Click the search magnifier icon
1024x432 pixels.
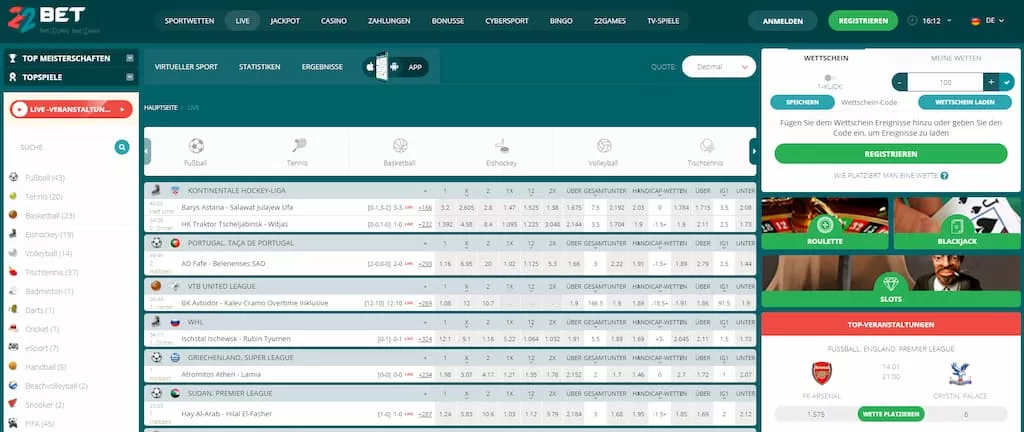[122, 147]
